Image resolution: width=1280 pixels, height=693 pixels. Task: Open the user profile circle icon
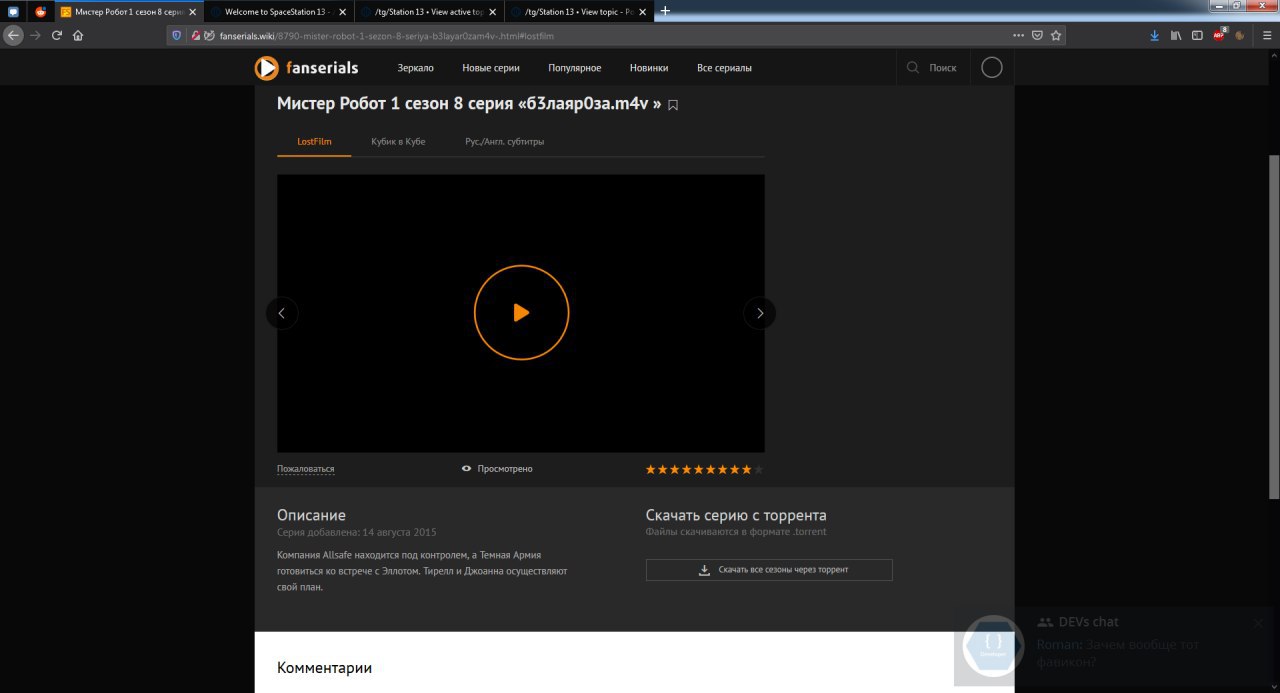[991, 67]
